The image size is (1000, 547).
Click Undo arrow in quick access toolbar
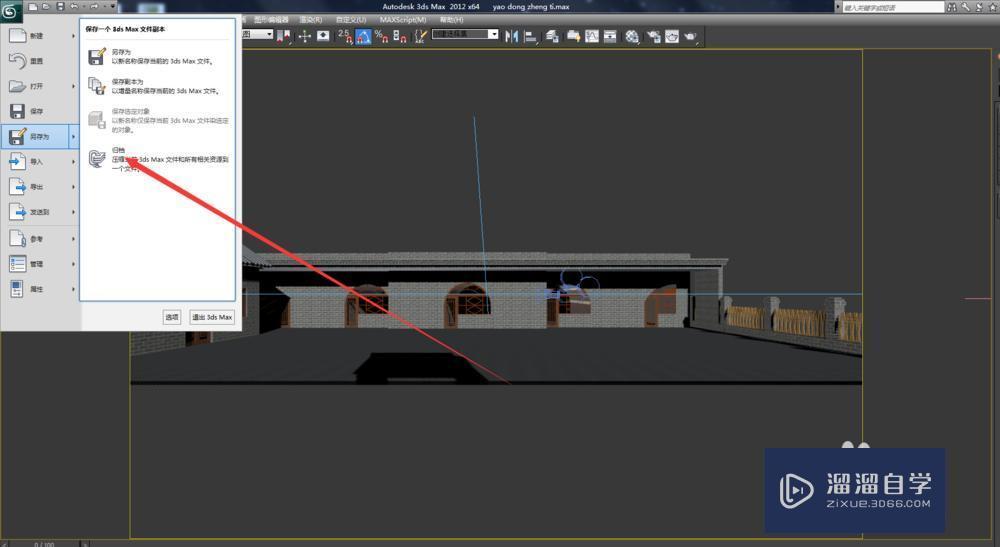[x=74, y=6]
